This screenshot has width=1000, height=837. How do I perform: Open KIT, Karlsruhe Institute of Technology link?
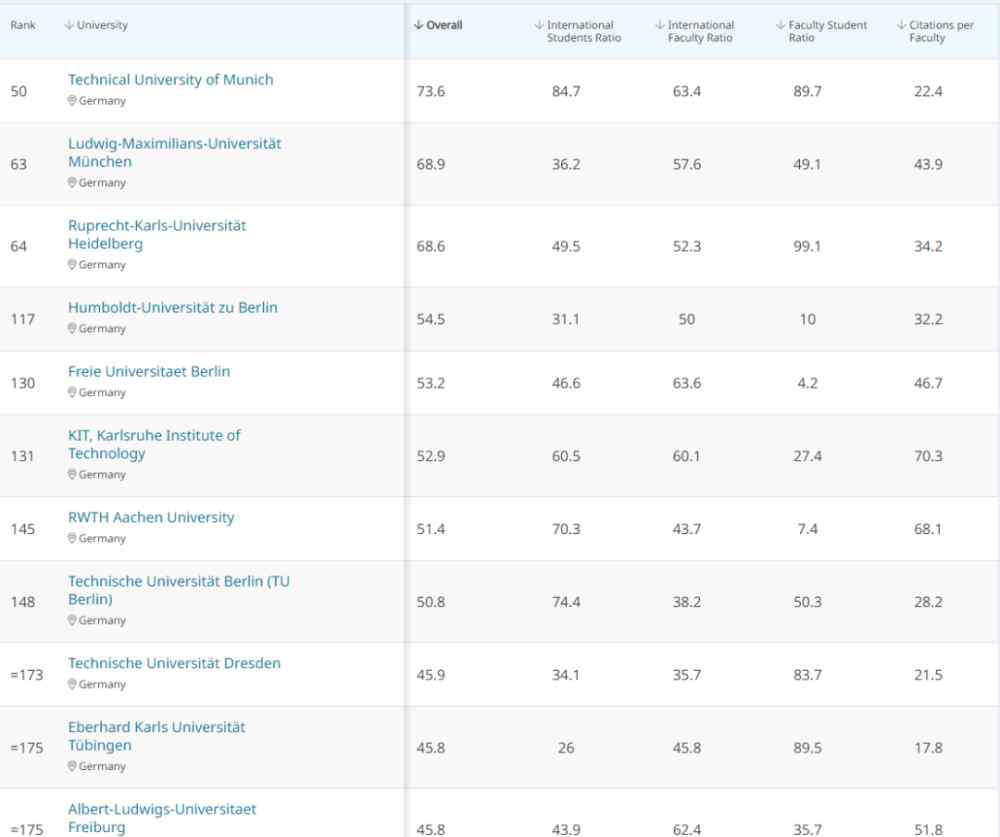[x=154, y=444]
